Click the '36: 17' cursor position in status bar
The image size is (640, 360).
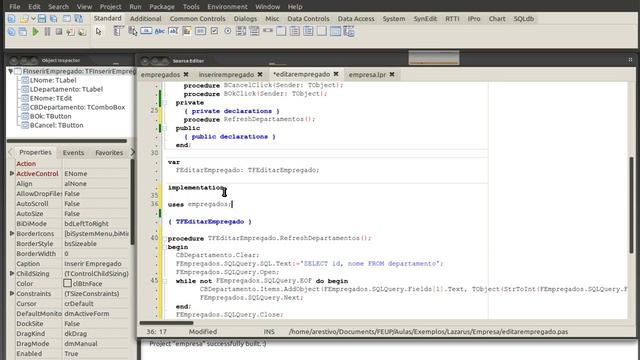156,332
